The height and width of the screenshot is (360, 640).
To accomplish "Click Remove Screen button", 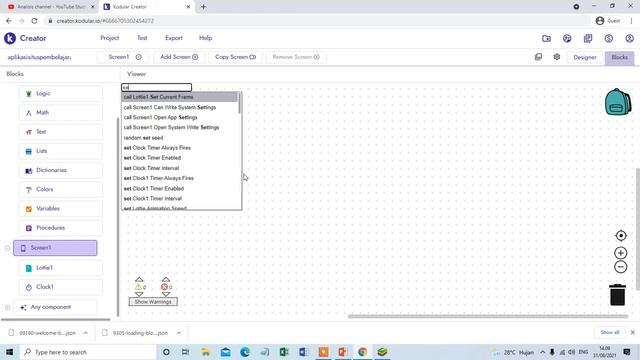I will [296, 57].
